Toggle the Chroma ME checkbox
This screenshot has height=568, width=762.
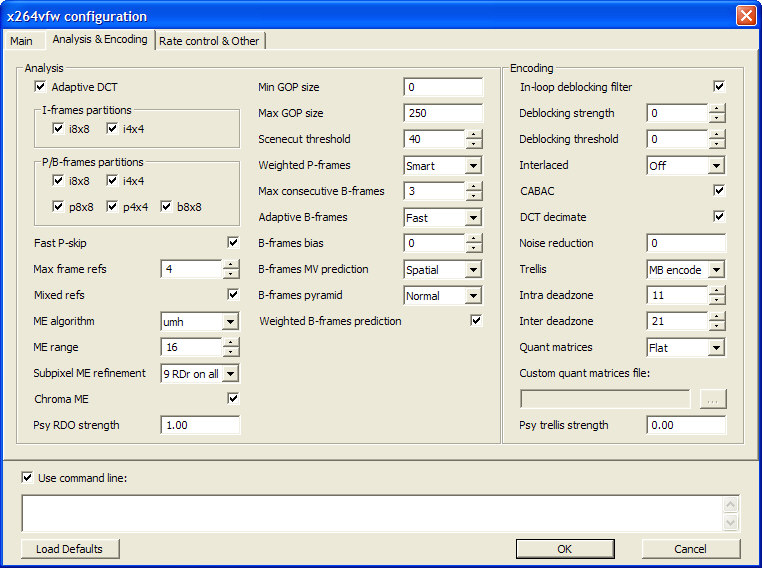point(233,398)
